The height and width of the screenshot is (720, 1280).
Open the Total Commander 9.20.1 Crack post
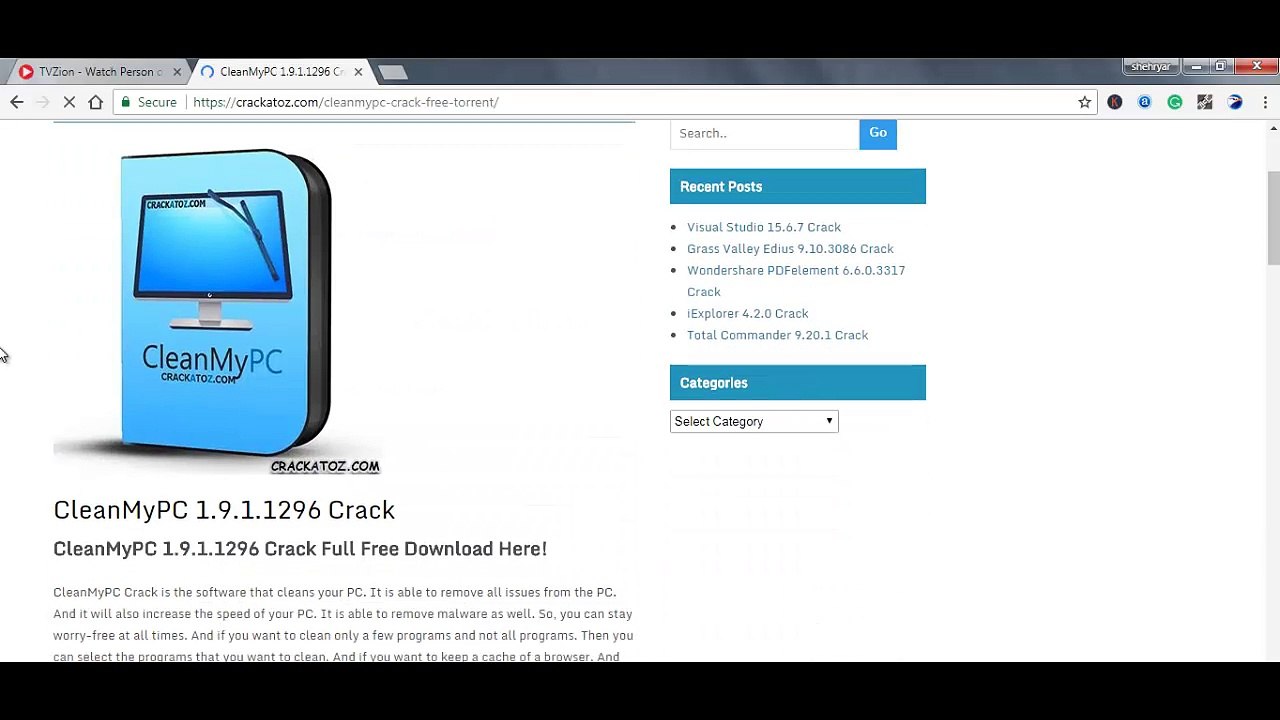coord(777,335)
